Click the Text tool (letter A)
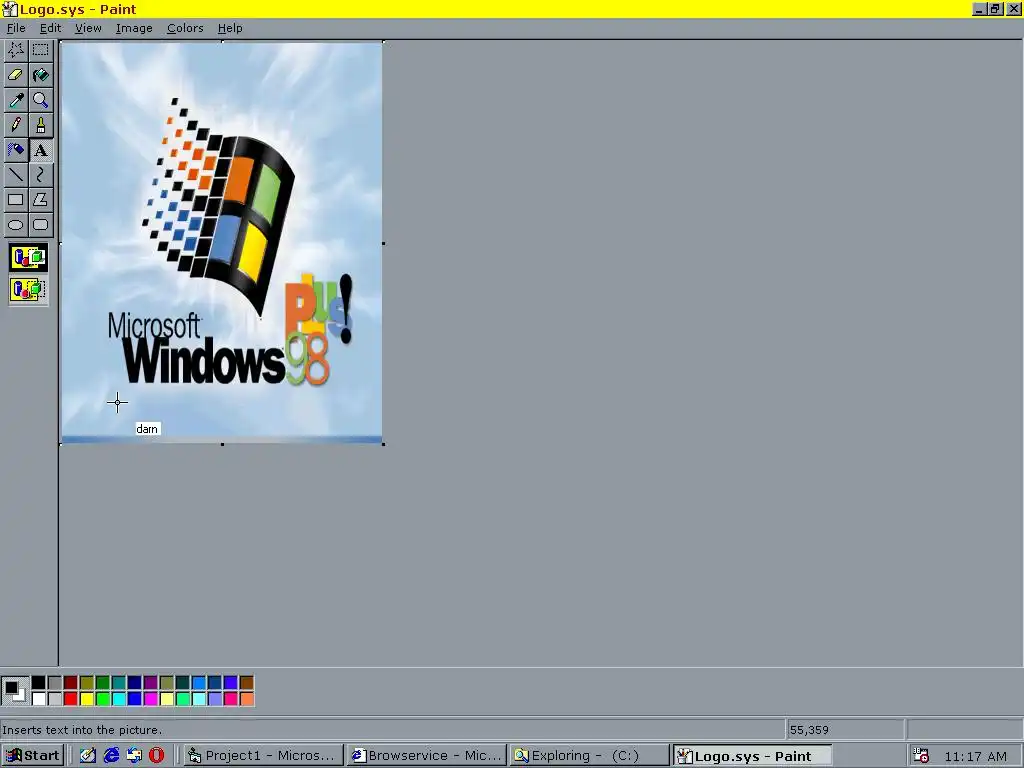Image resolution: width=1024 pixels, height=768 pixels. (40, 150)
